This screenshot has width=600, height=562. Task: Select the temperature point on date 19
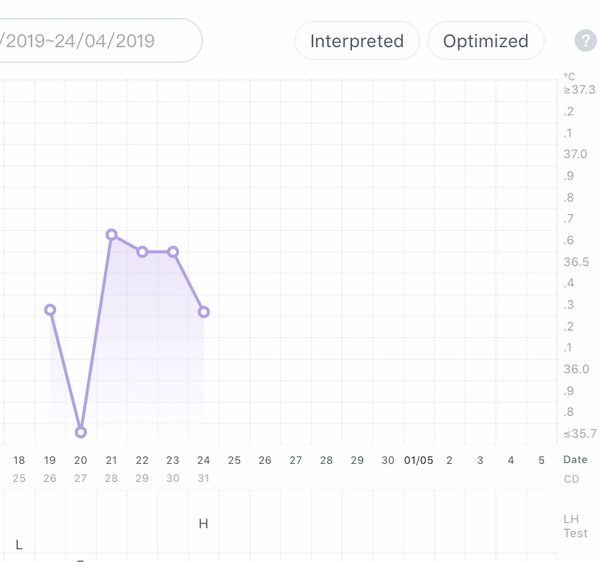(x=50, y=310)
